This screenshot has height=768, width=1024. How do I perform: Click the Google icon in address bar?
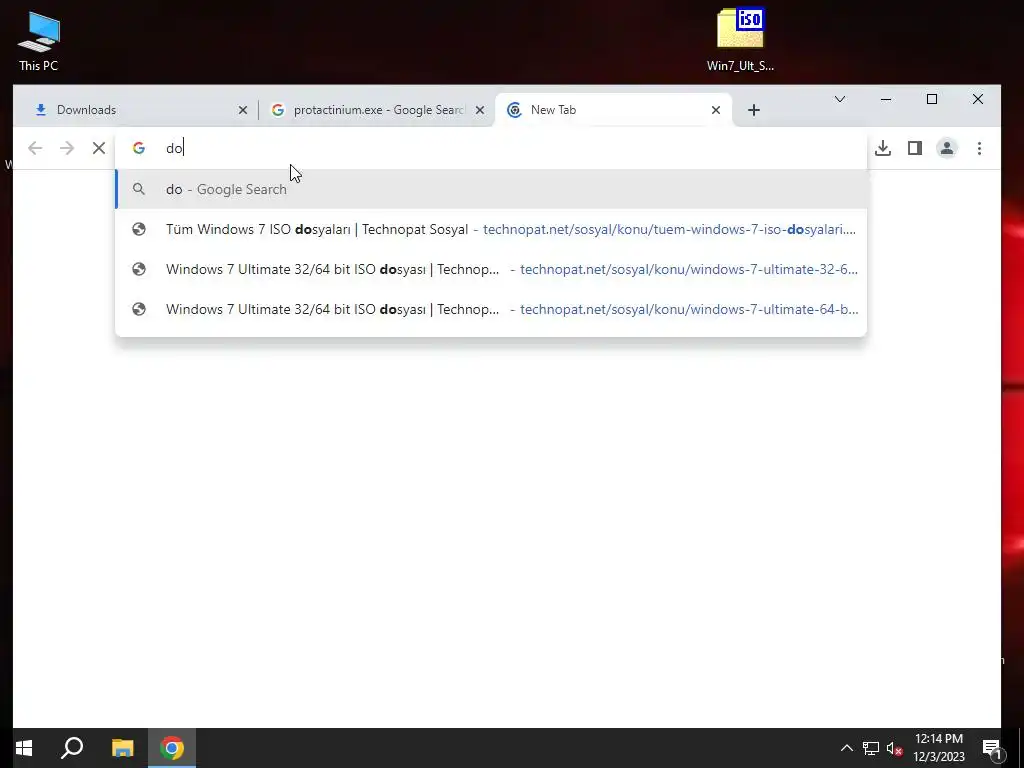click(x=138, y=148)
